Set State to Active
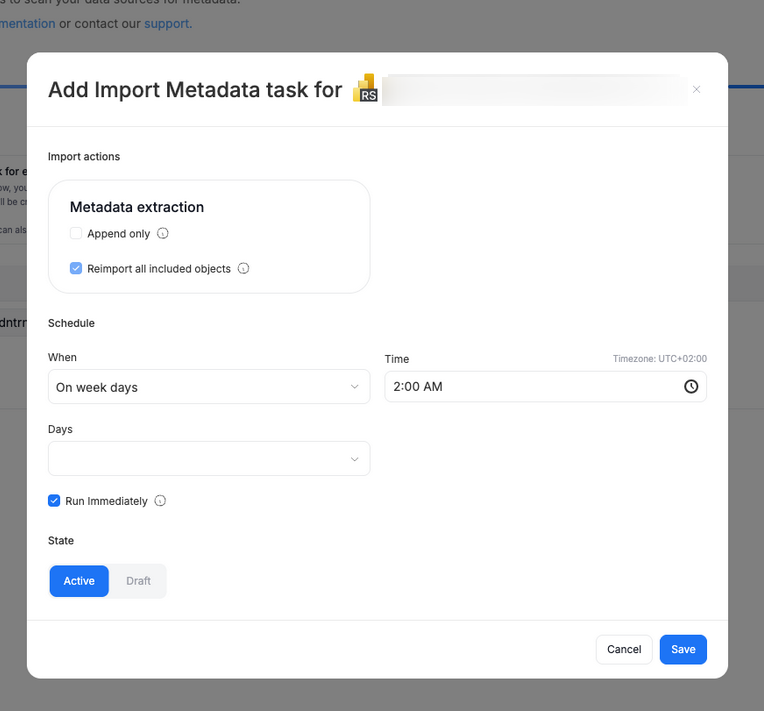Screen dimensions: 764x711 click(79, 581)
